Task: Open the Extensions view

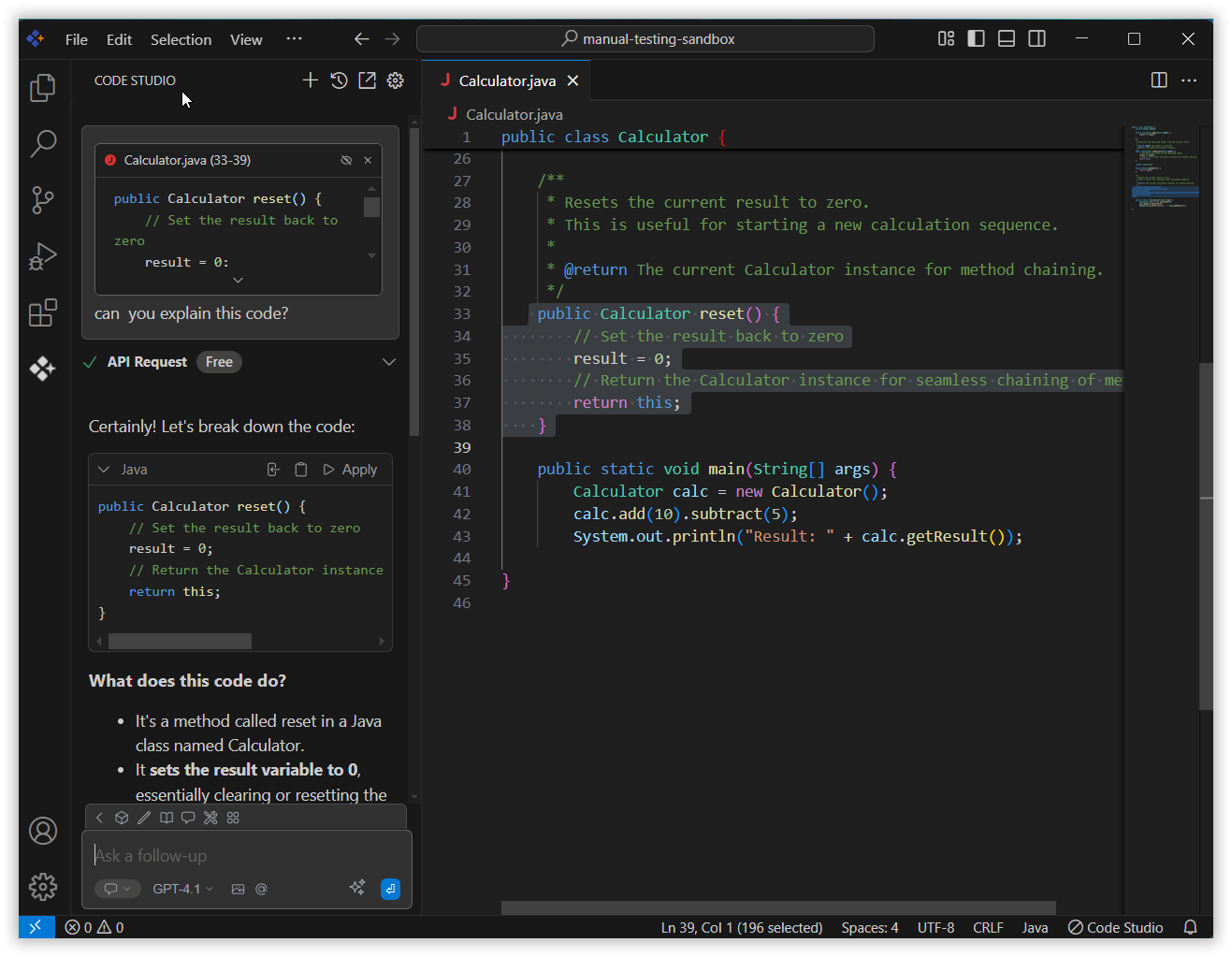Action: coord(43,312)
